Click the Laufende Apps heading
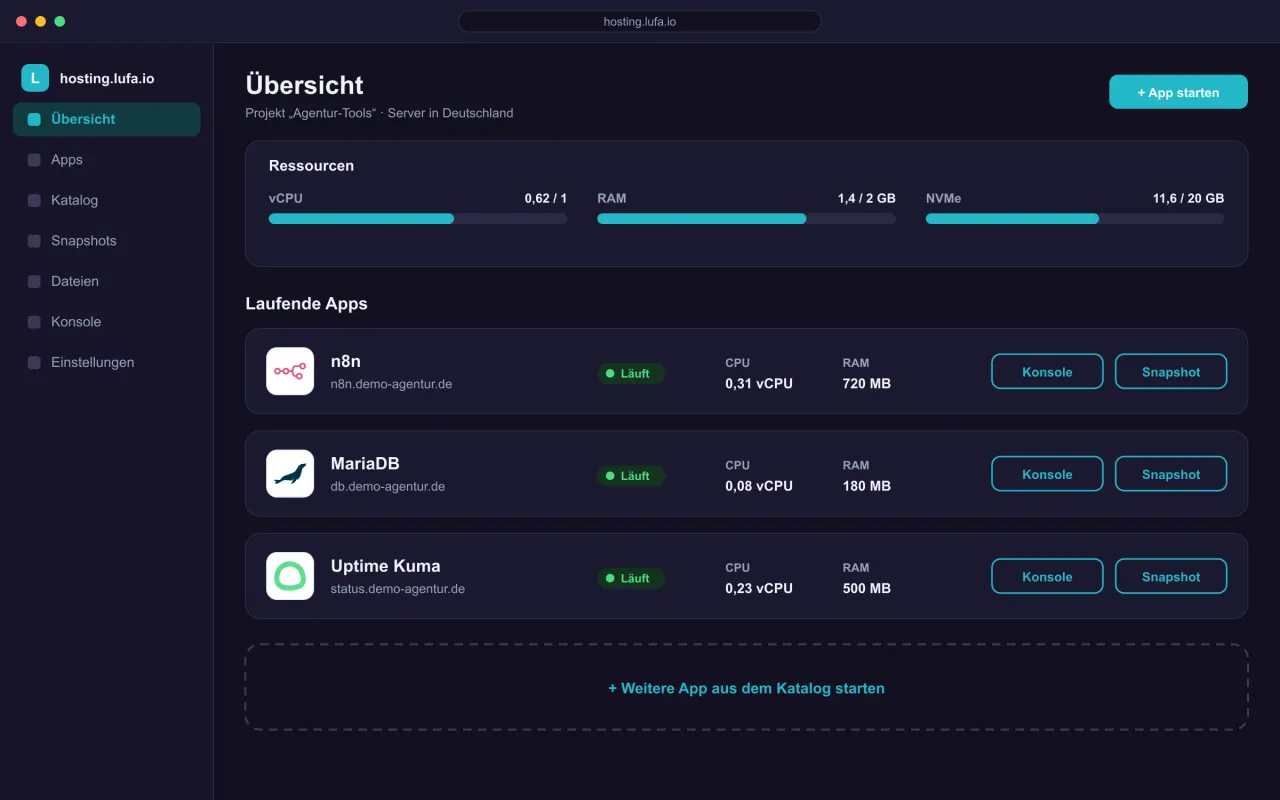Viewport: 1280px width, 800px height. coord(306,304)
